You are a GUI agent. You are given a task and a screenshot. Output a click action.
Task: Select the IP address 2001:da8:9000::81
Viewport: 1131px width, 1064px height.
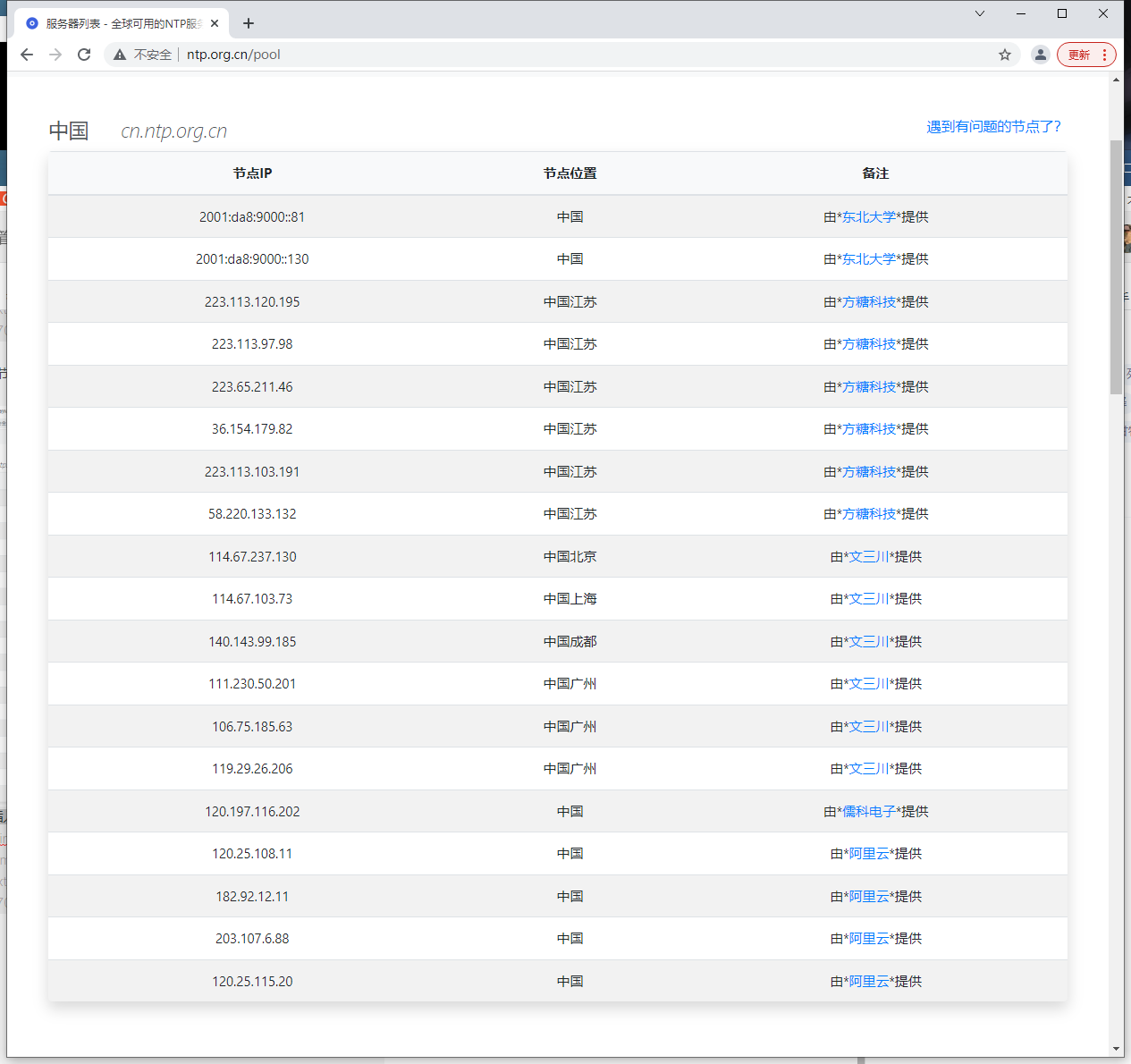coord(252,217)
